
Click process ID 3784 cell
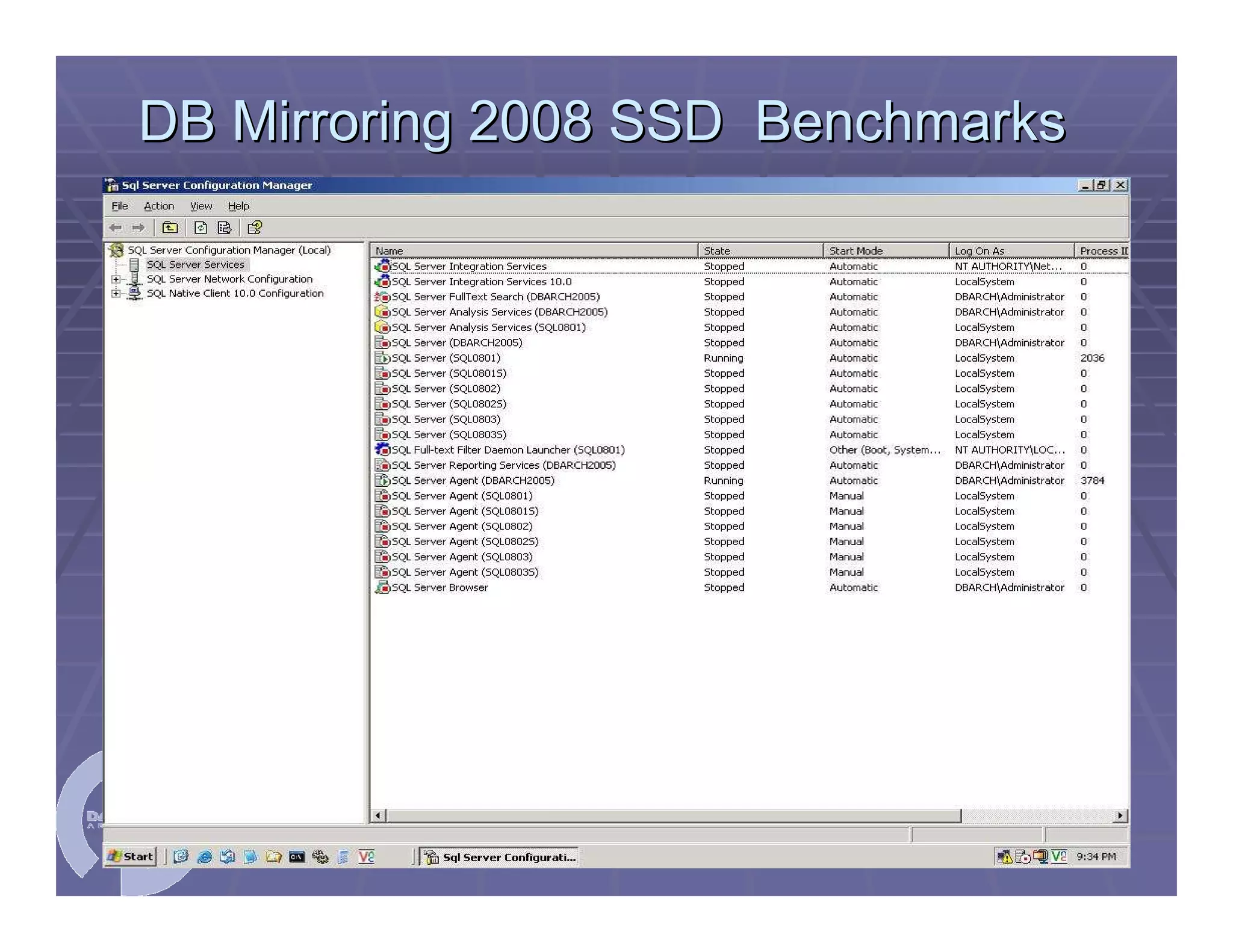pos(1092,480)
